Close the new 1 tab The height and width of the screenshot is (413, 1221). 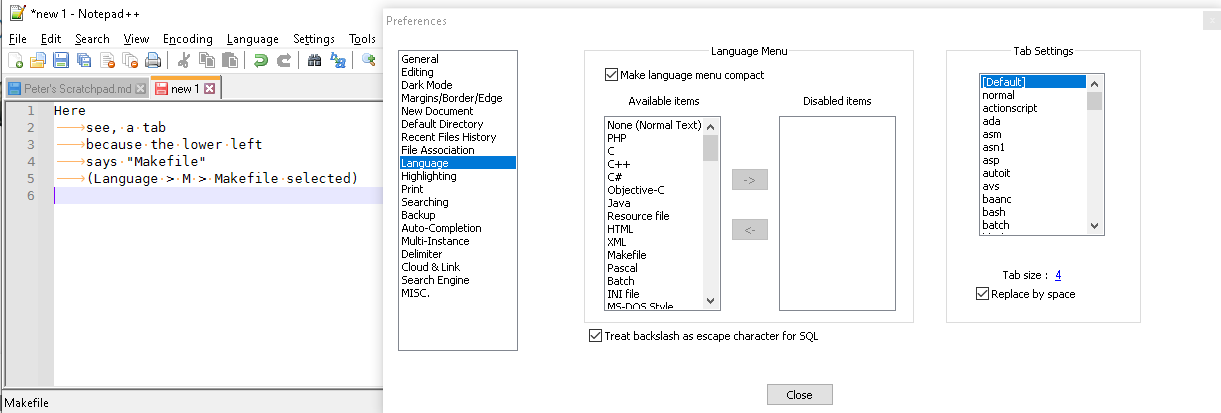(209, 89)
